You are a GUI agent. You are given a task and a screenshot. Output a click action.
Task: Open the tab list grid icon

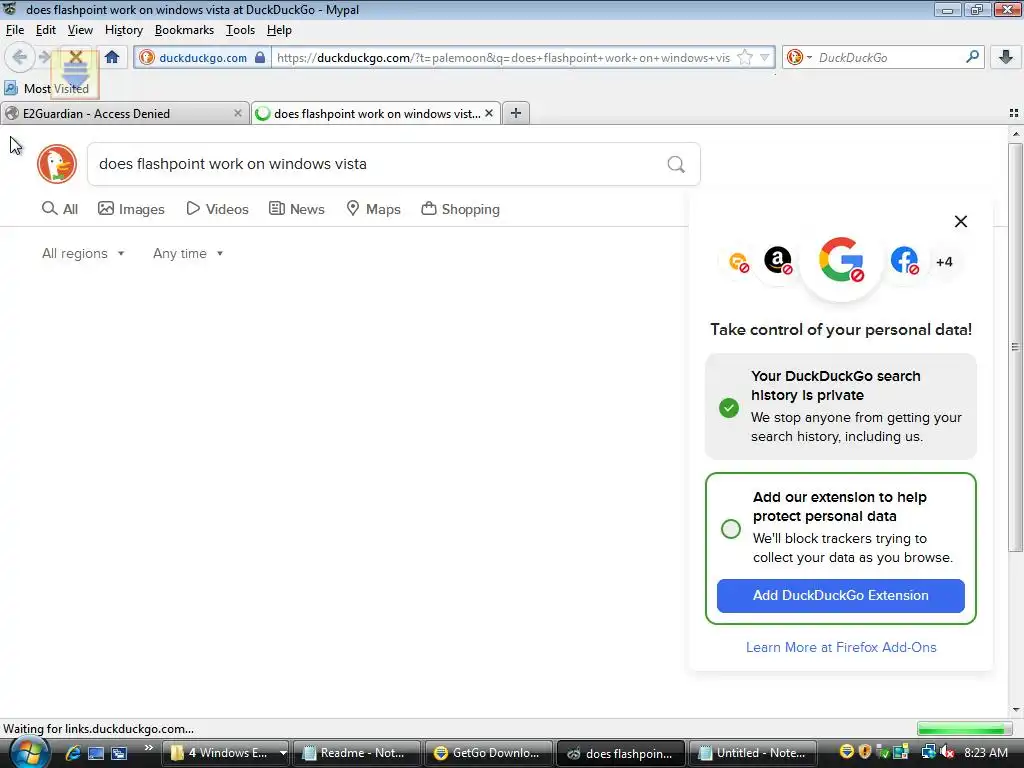coord(1014,113)
